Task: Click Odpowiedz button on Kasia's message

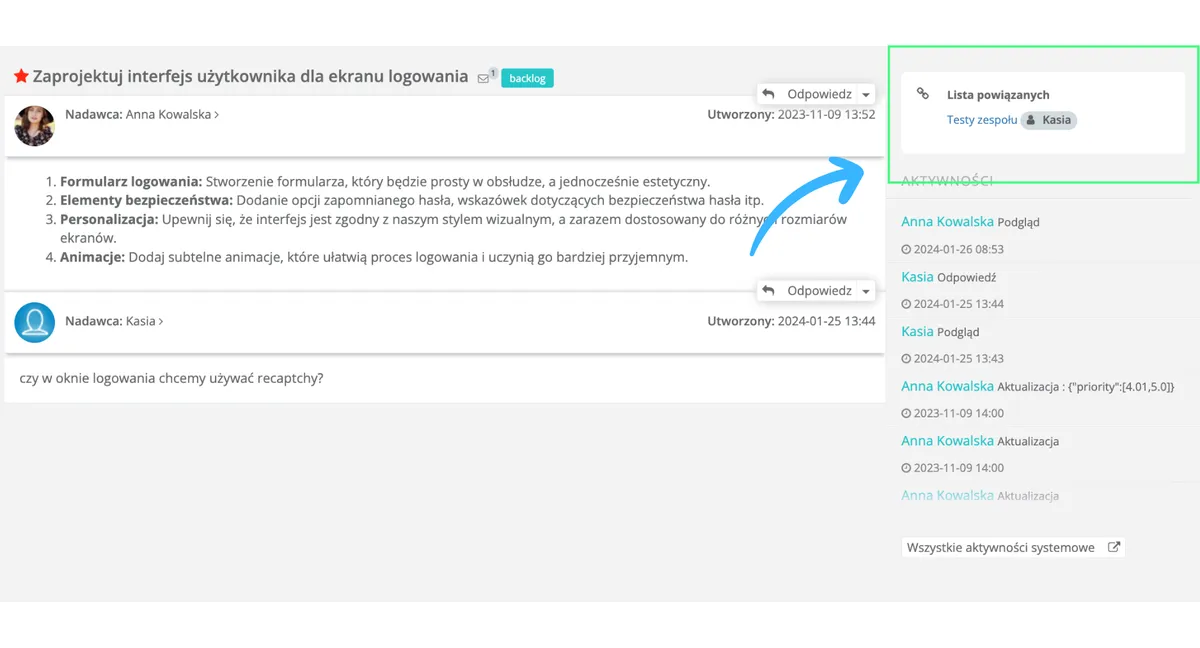Action: tap(808, 291)
